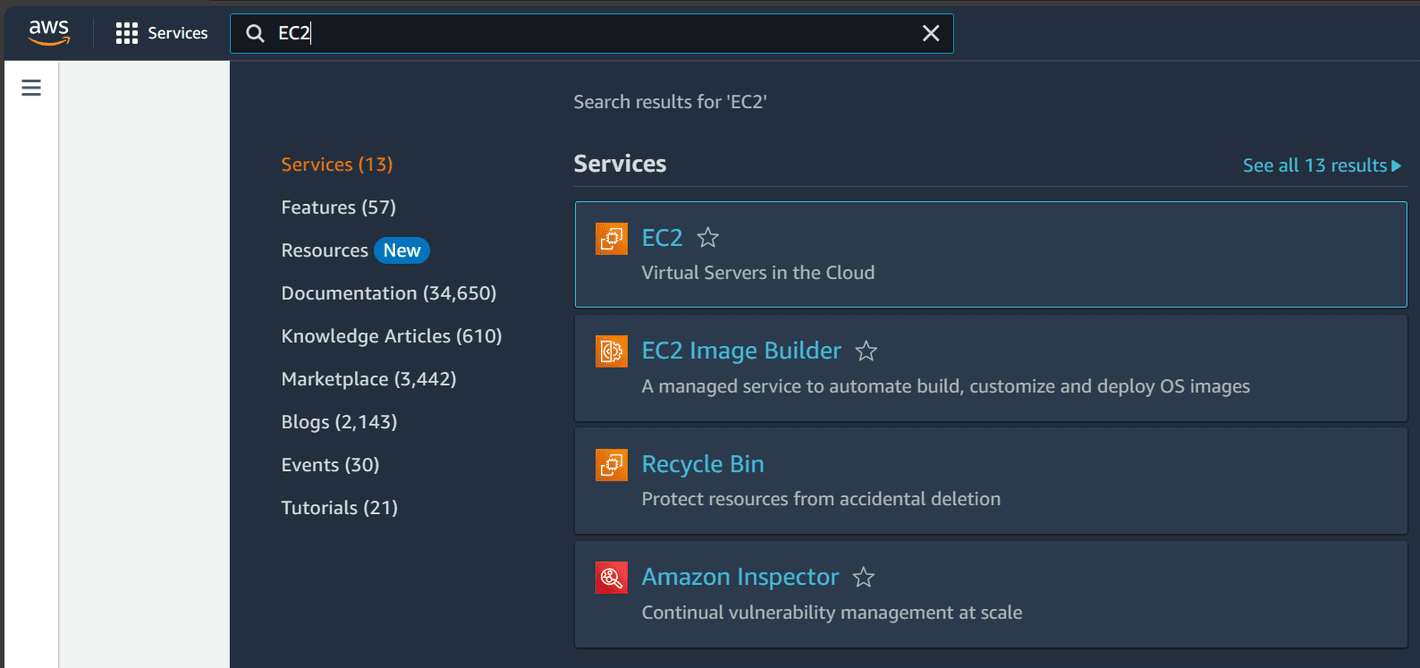The width and height of the screenshot is (1420, 668).
Task: Click the Amazon Inspector service icon
Action: pyautogui.click(x=610, y=577)
